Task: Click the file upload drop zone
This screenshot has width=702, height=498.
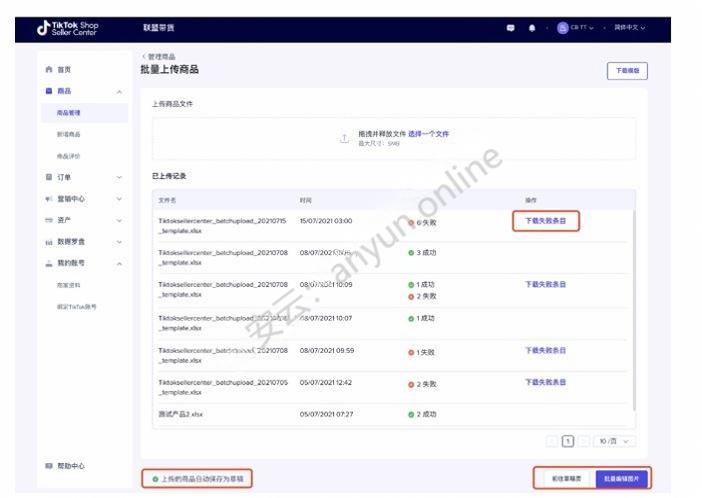Action: coord(394,138)
